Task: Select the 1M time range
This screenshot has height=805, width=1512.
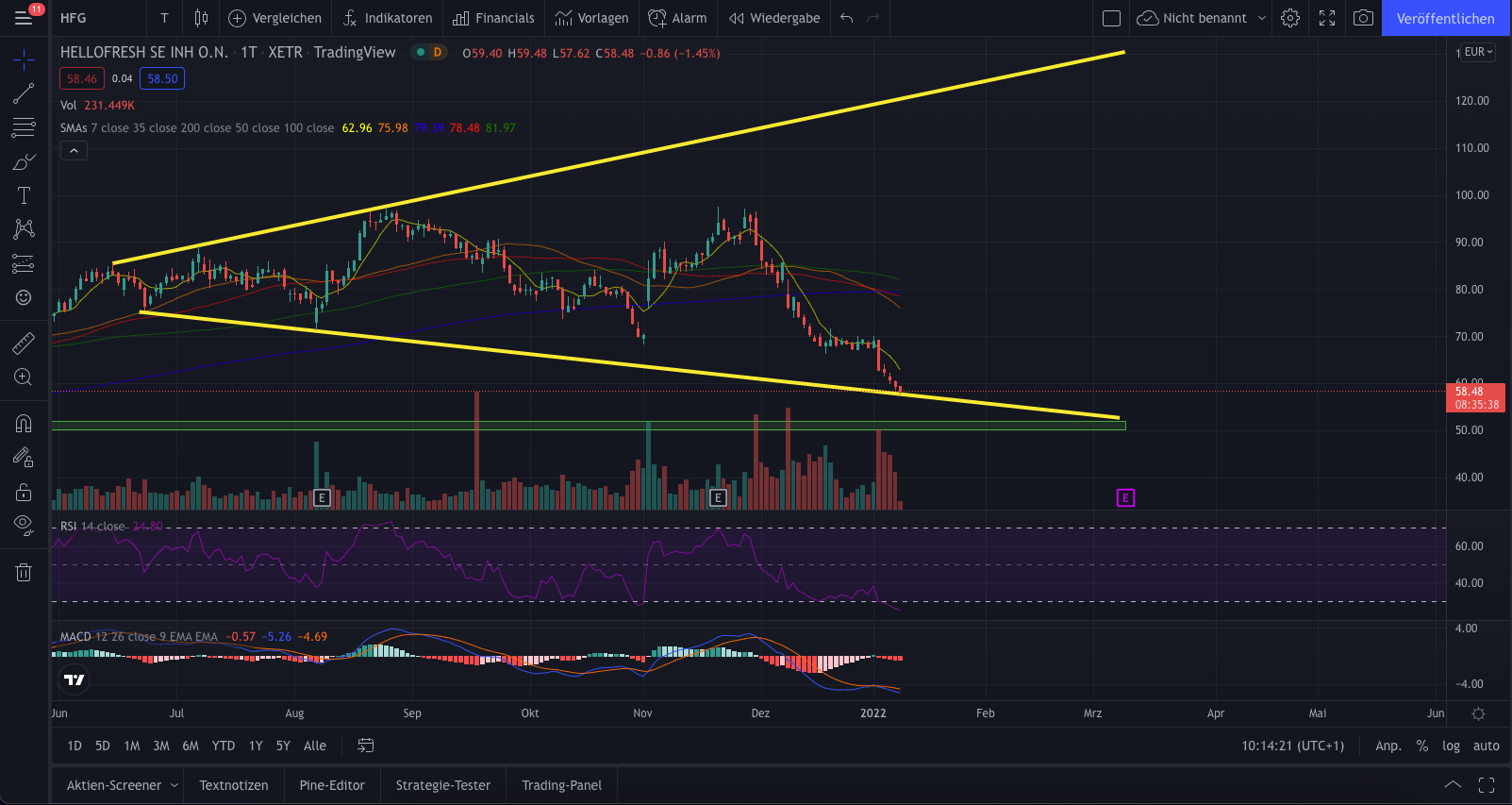Action: [x=132, y=746]
